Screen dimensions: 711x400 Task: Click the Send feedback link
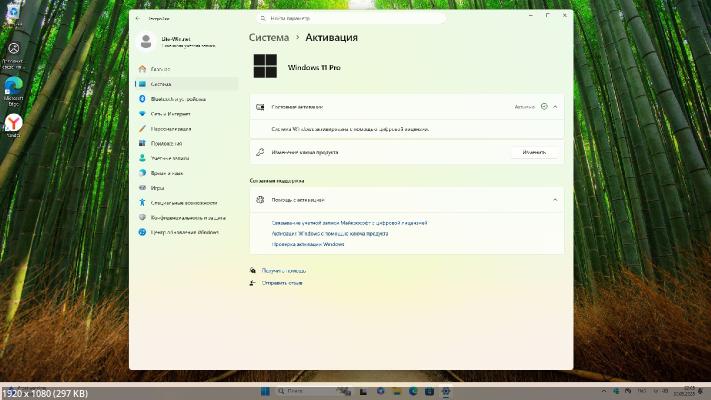point(281,283)
